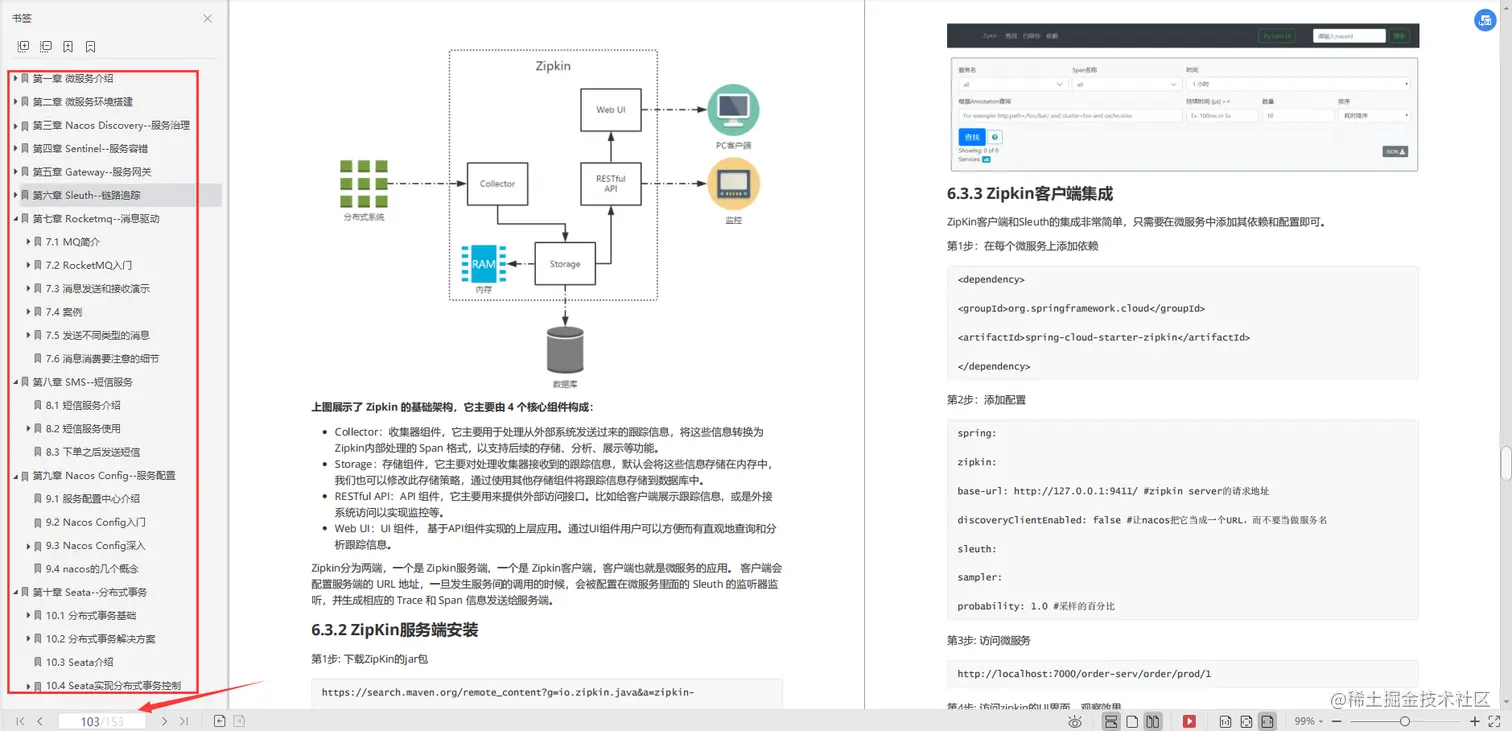The width and height of the screenshot is (1512, 731).
Task: Click the fit page icon
Action: 1246,721
